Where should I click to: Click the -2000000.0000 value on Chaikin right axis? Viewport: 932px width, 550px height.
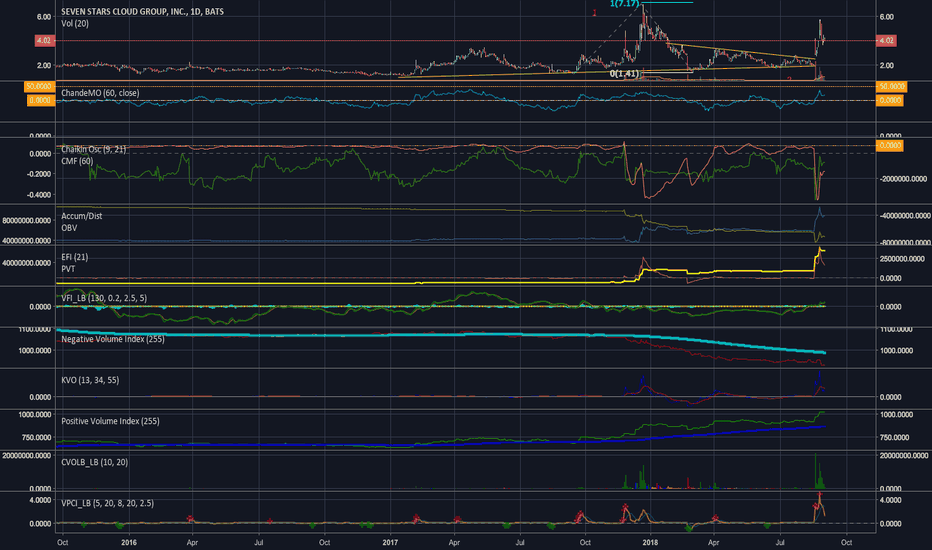(x=903, y=178)
